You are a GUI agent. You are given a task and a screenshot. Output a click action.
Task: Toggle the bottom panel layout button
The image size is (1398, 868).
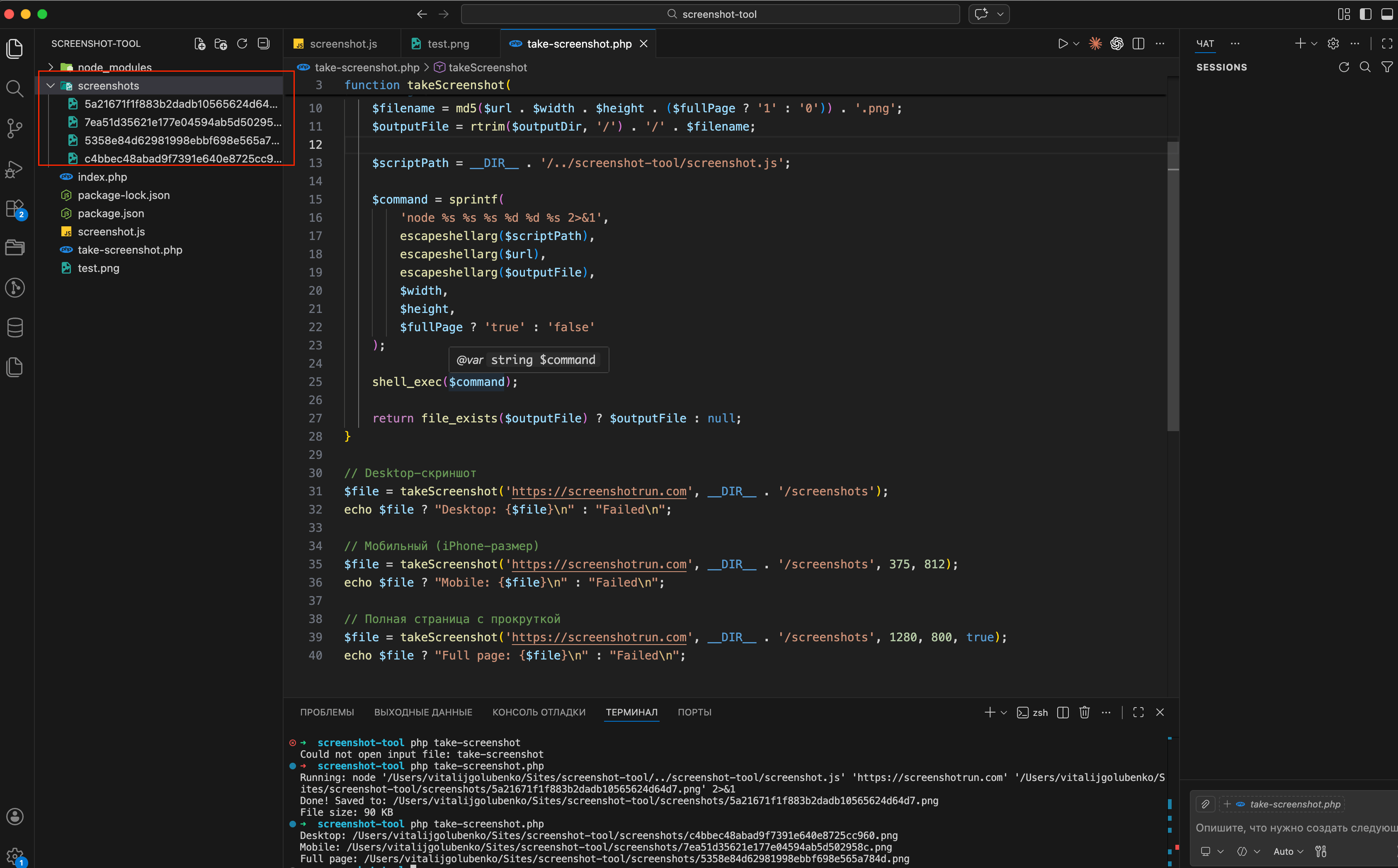(1386, 14)
